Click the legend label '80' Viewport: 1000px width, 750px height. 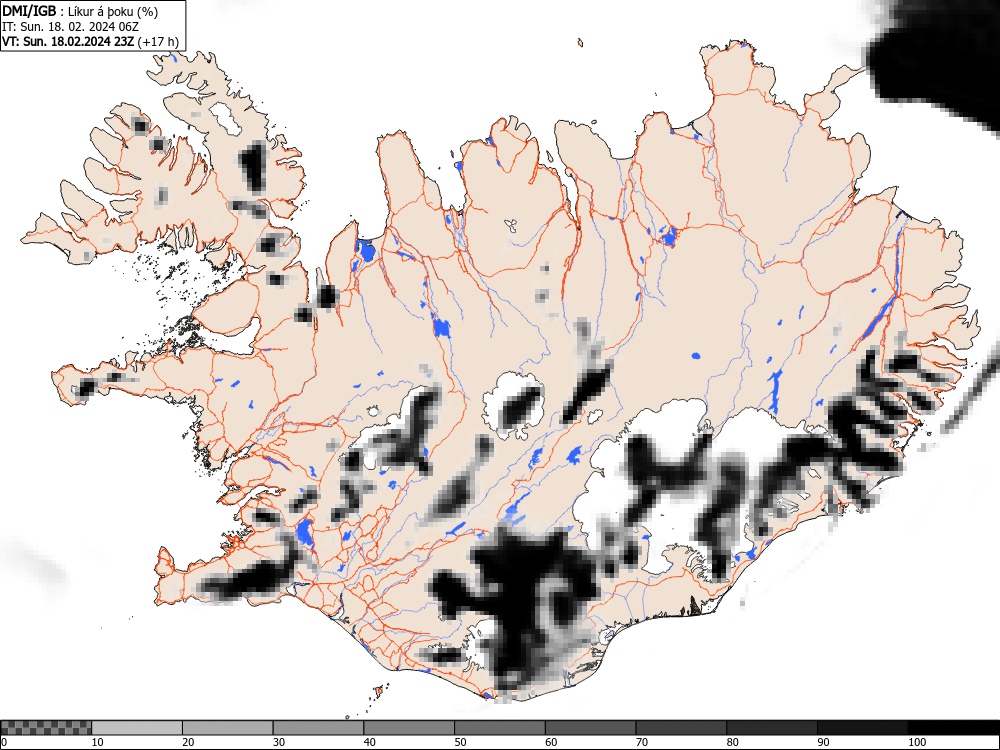(x=732, y=742)
